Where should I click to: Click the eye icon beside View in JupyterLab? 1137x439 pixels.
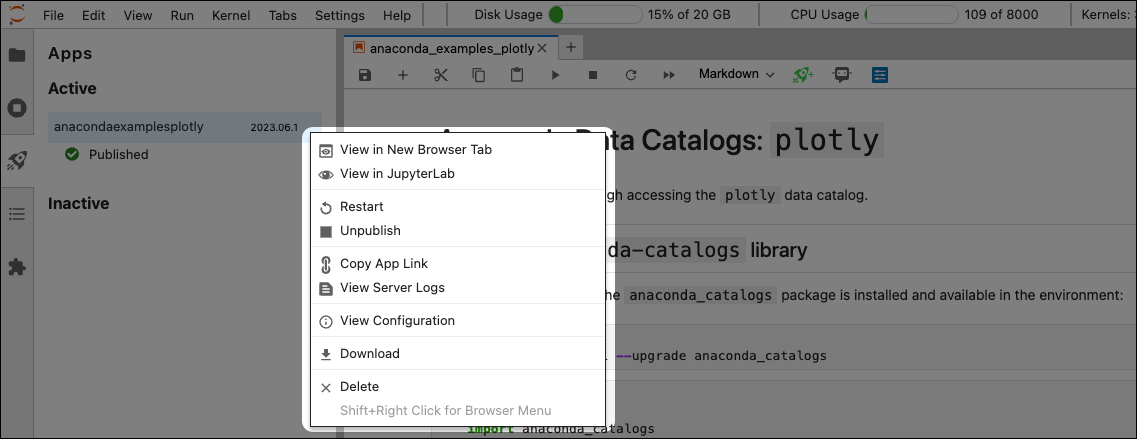[x=326, y=175]
